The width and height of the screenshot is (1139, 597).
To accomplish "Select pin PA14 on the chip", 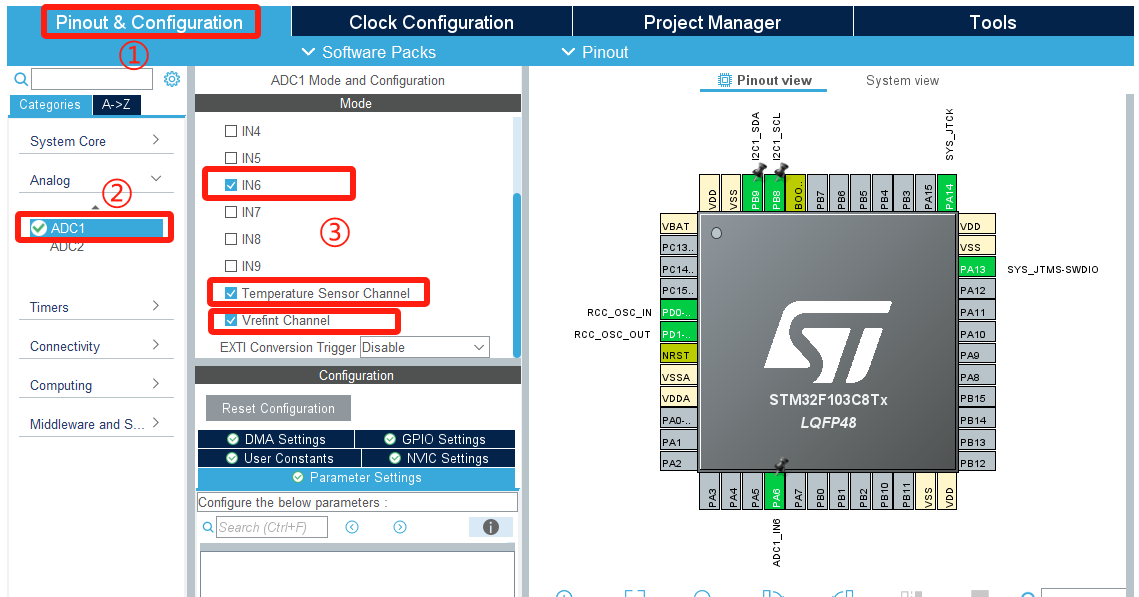I will (947, 193).
